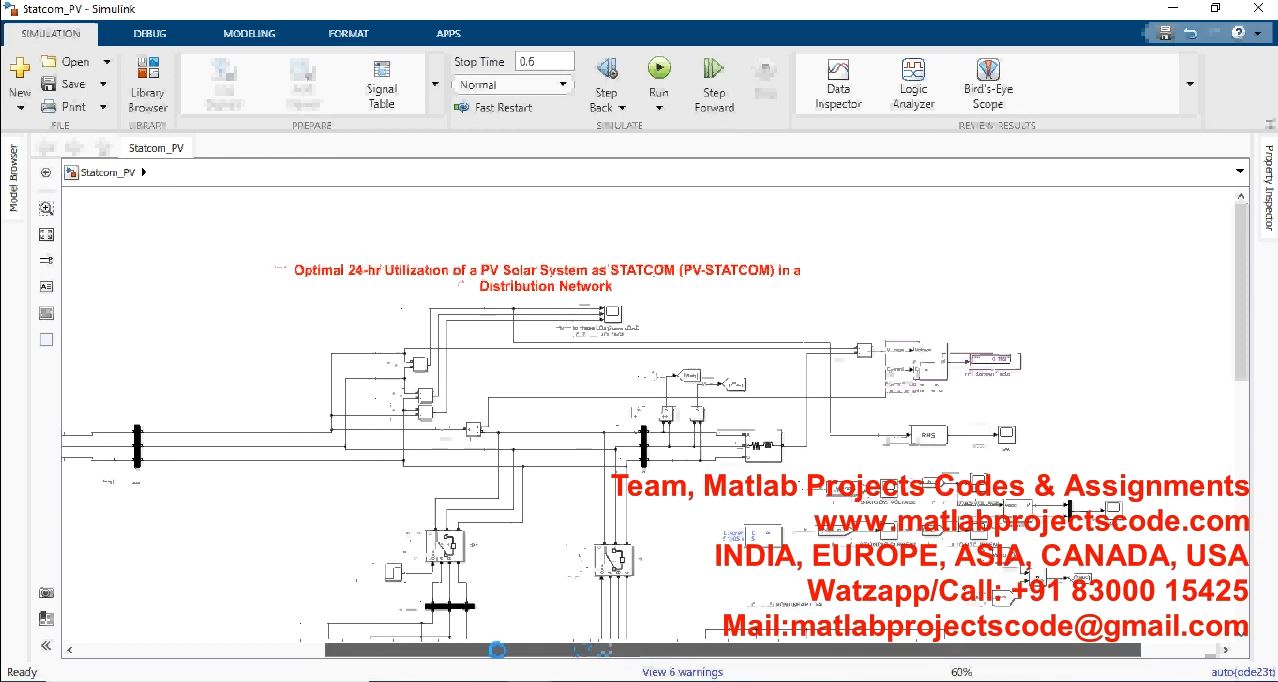Collapse the palette with double chevron icon

(x=46, y=646)
